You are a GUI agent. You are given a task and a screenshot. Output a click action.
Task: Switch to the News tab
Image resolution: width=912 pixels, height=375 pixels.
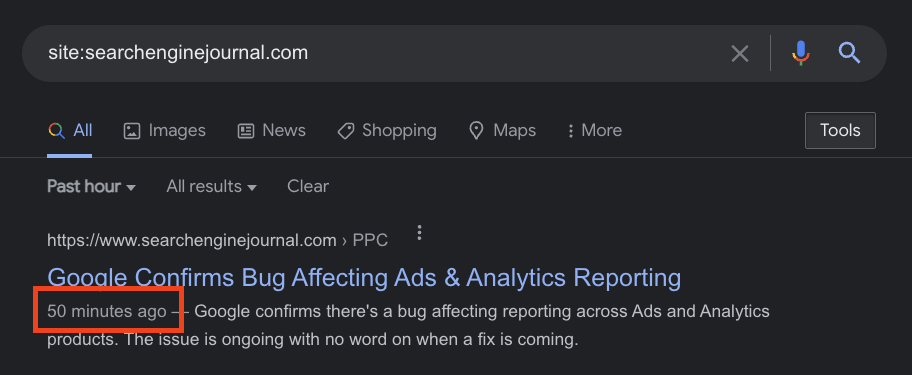272,130
